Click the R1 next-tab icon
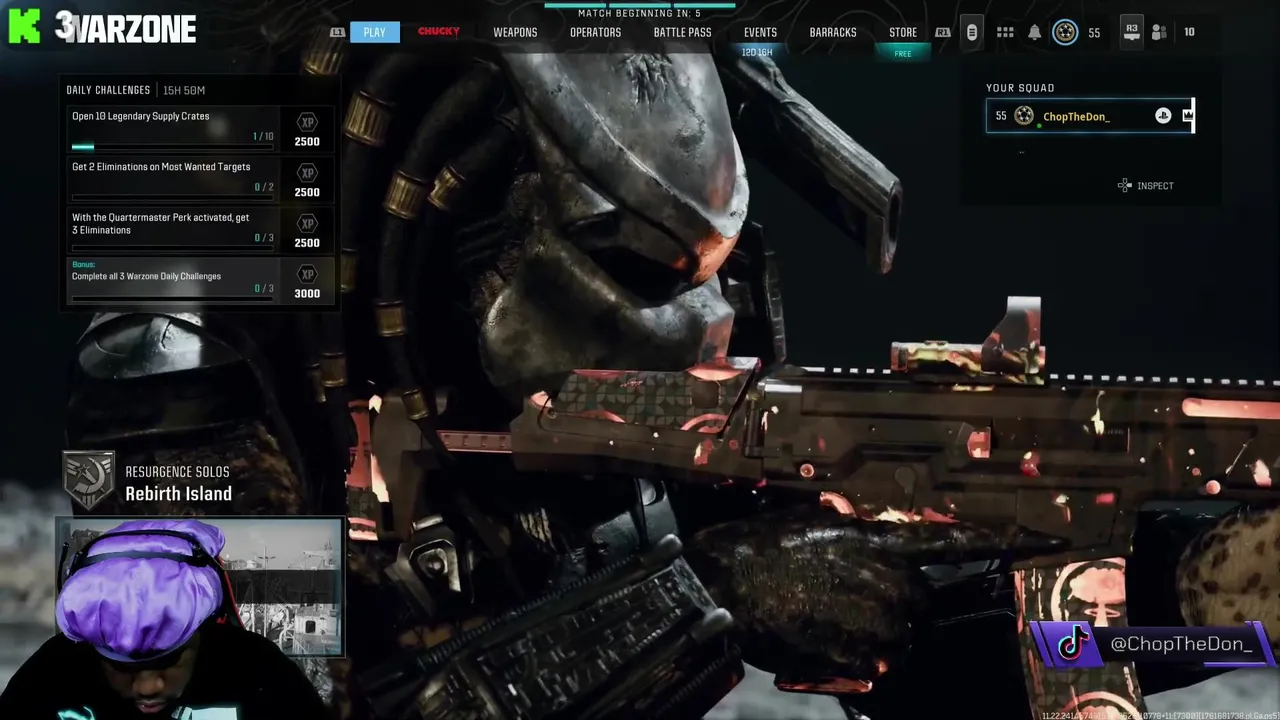Screen dimensions: 1280x720 (943, 32)
